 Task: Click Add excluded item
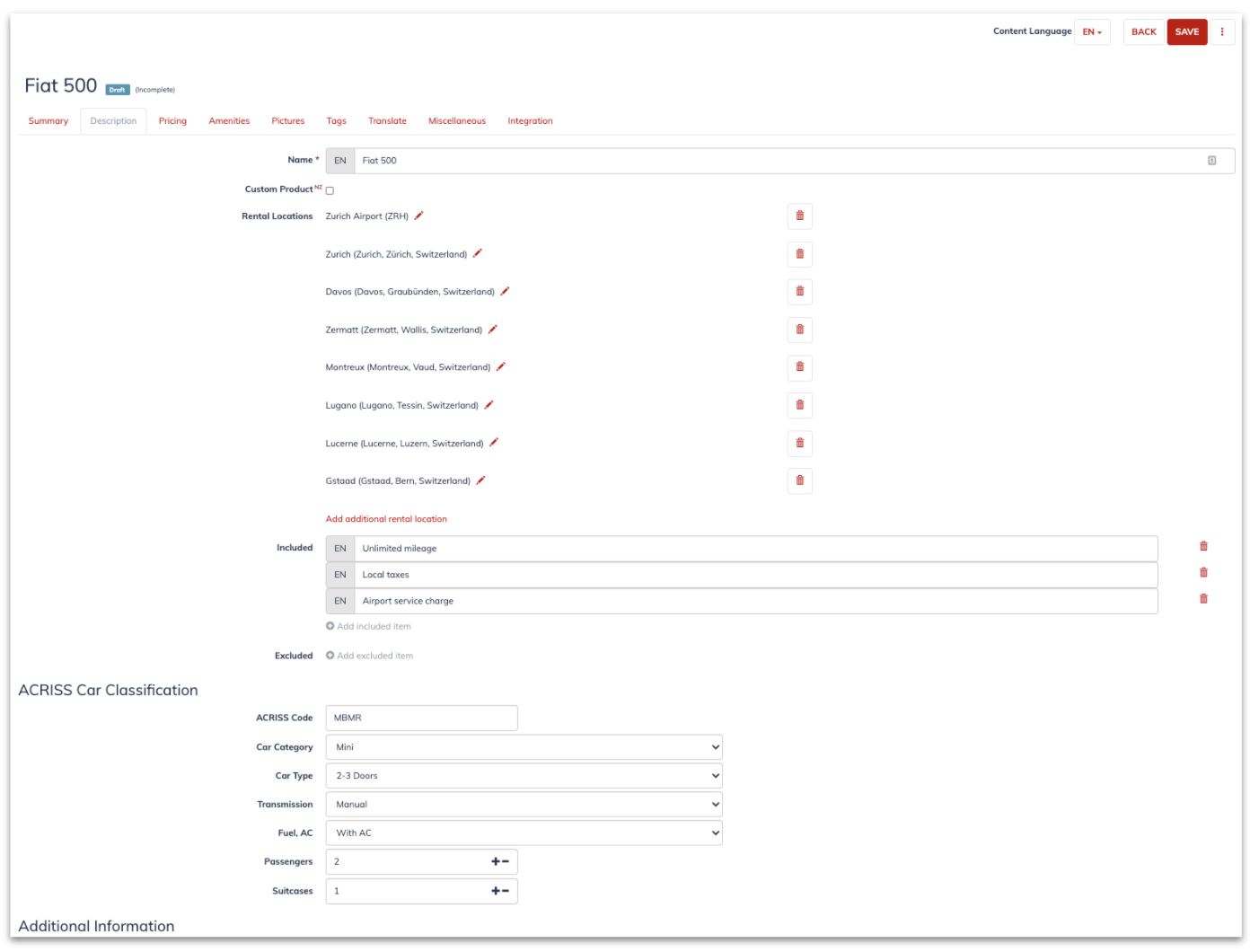(x=369, y=656)
